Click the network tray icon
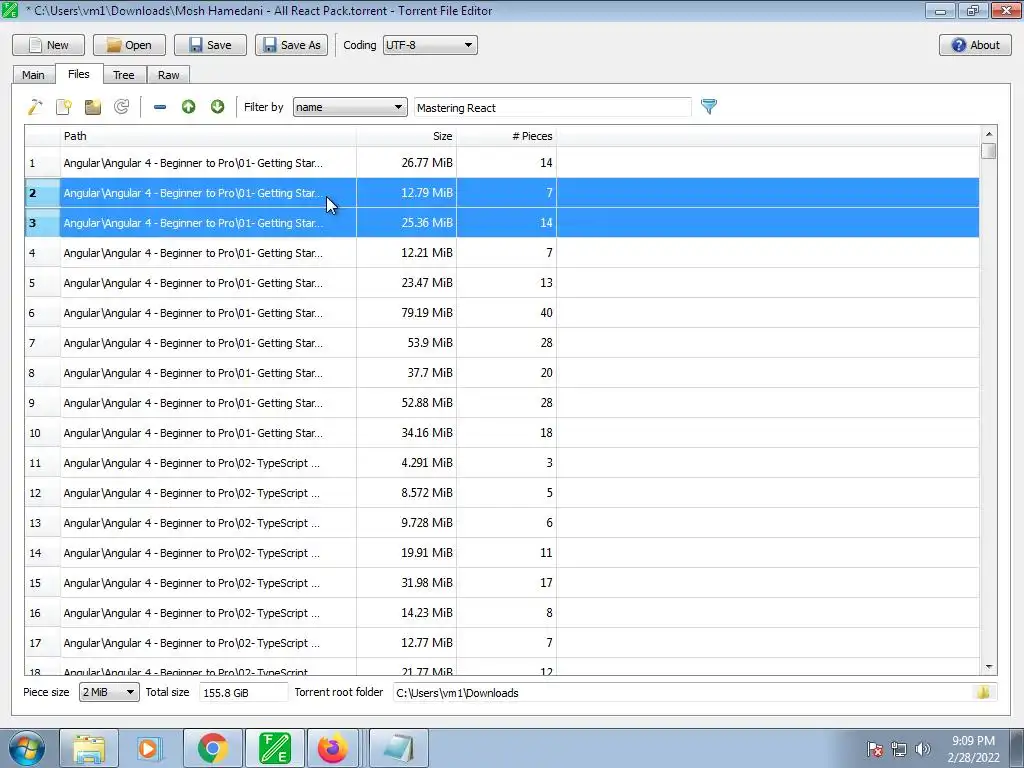 coord(899,749)
